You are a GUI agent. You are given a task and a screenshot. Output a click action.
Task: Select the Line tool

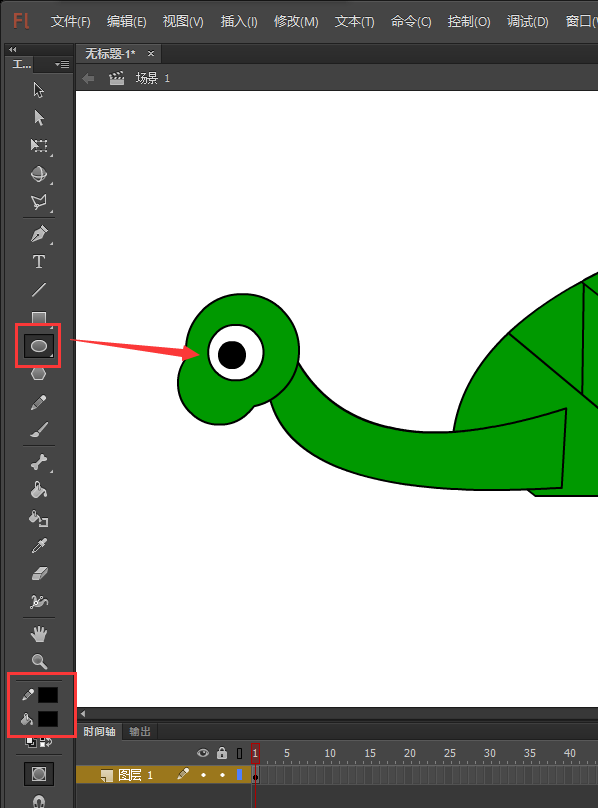39,290
